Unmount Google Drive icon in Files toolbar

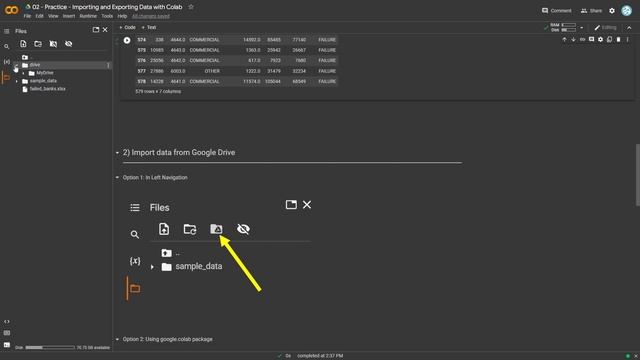coord(53,44)
